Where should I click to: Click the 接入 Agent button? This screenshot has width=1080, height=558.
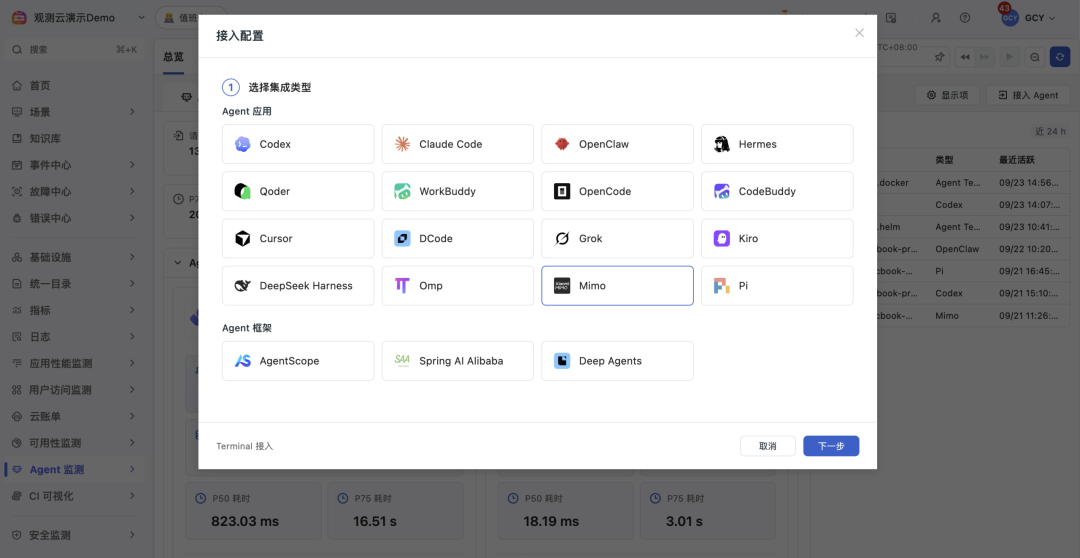click(x=1028, y=95)
